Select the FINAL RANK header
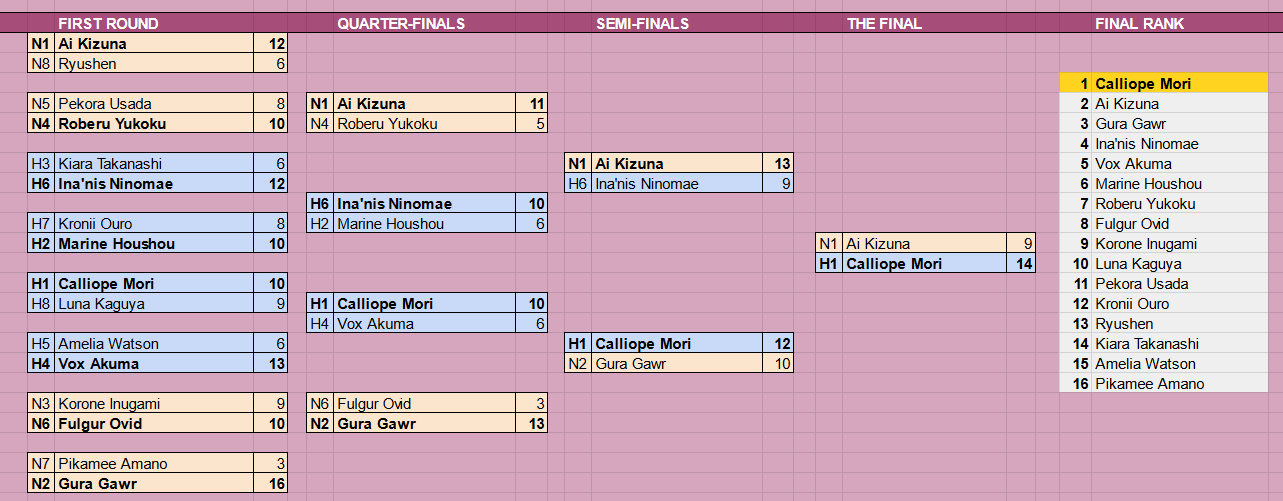The height and width of the screenshot is (501, 1283). point(1140,23)
